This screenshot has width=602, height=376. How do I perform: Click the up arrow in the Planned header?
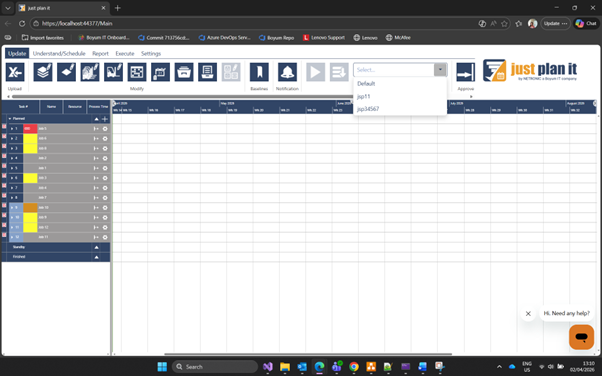pyautogui.click(x=96, y=119)
